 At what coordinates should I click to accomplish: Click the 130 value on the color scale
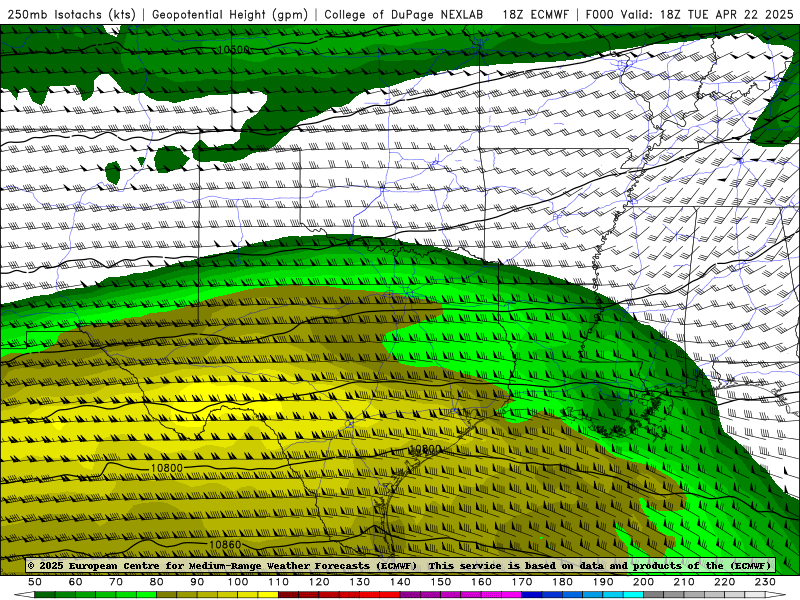[x=360, y=582]
